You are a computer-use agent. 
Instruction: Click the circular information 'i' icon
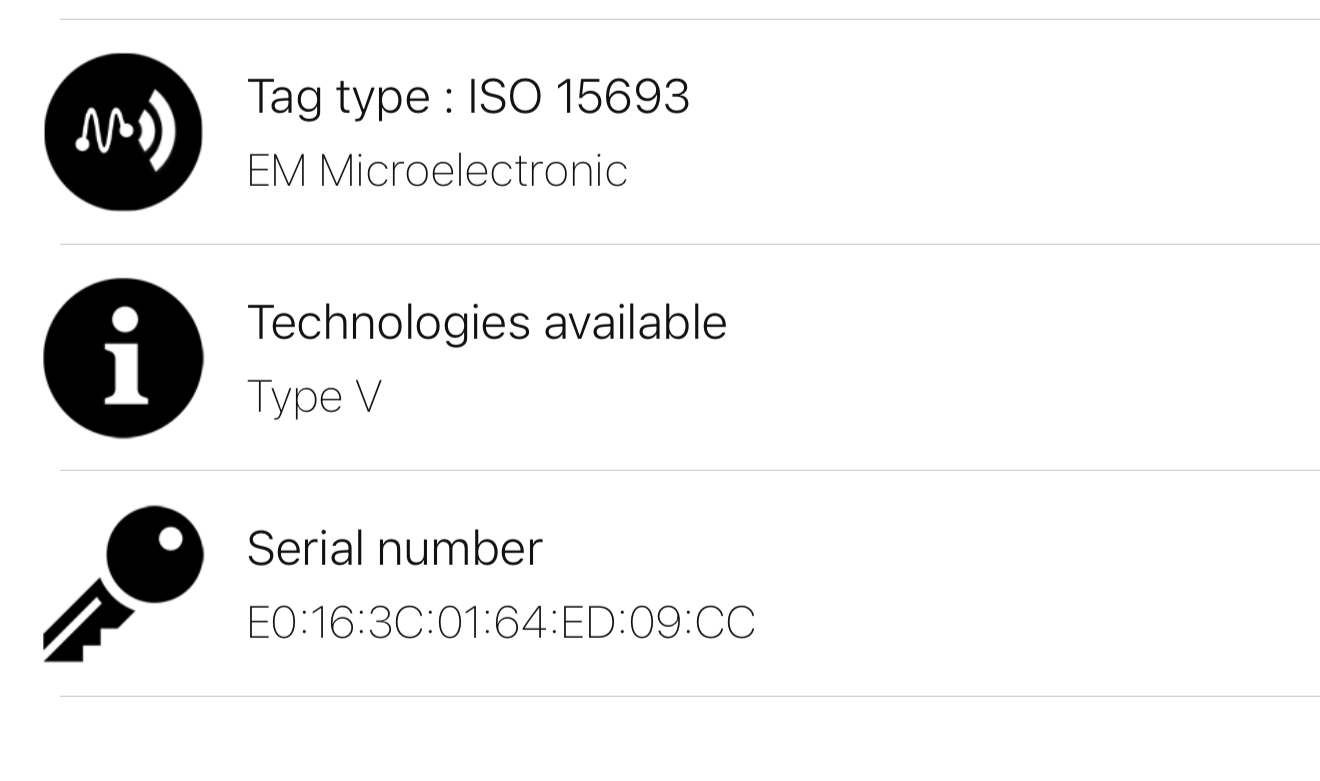point(123,358)
